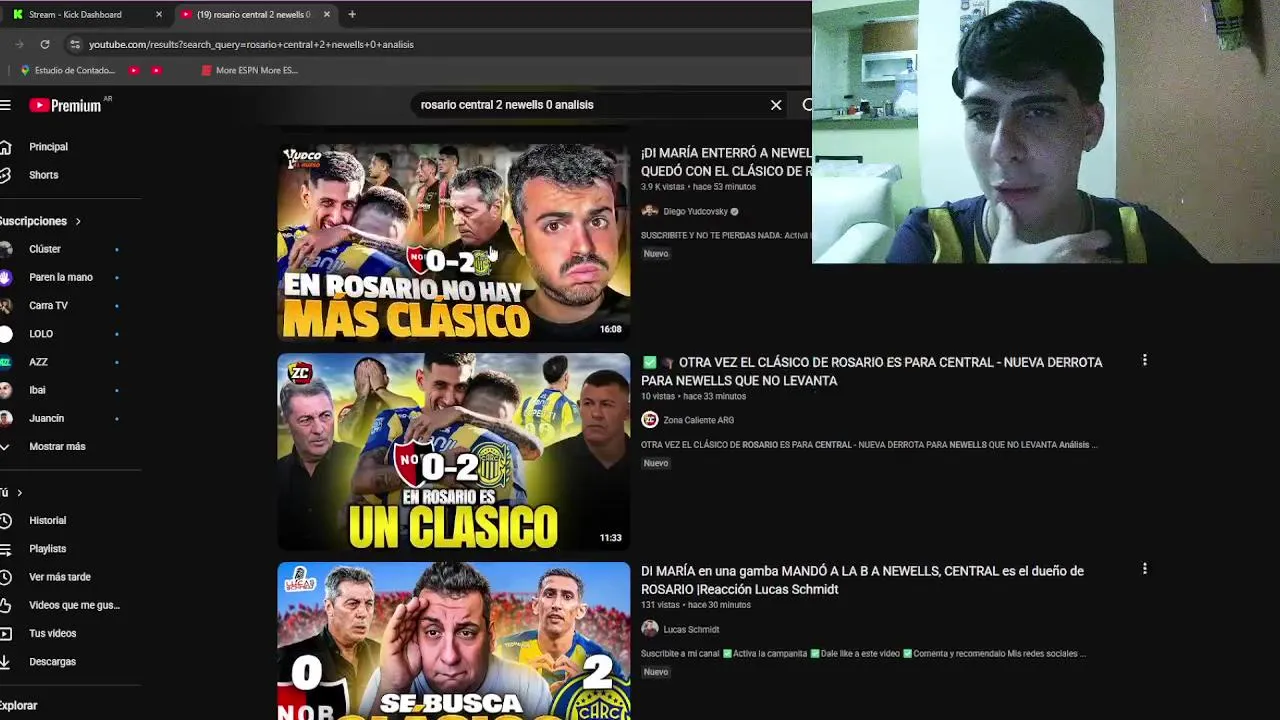Play En Rosario es un clásico thumbnail
The image size is (1280, 720).
coord(454,452)
